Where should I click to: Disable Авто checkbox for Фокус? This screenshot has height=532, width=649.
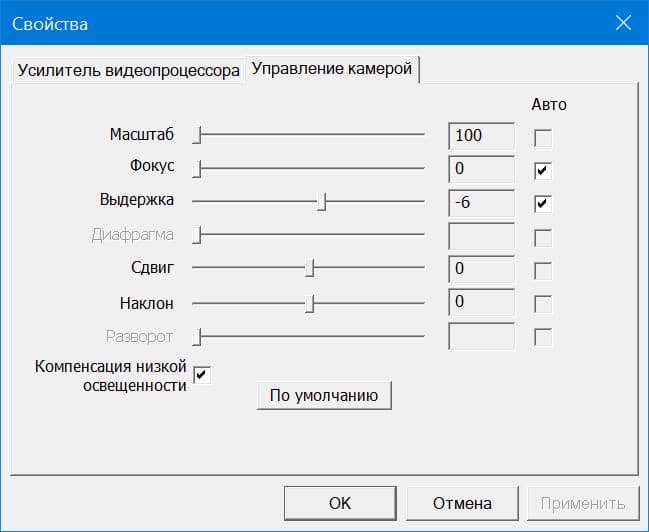(543, 171)
